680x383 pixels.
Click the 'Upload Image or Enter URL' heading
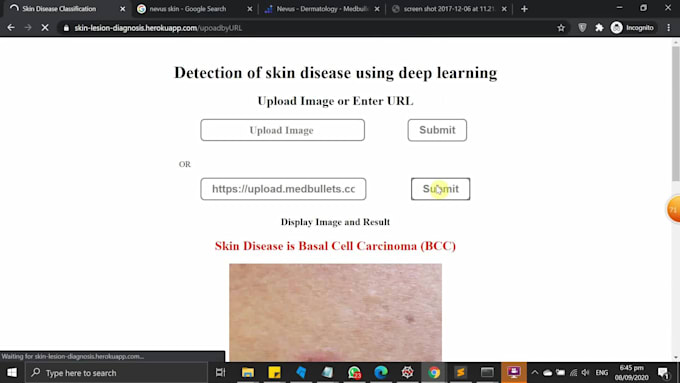[x=335, y=101]
